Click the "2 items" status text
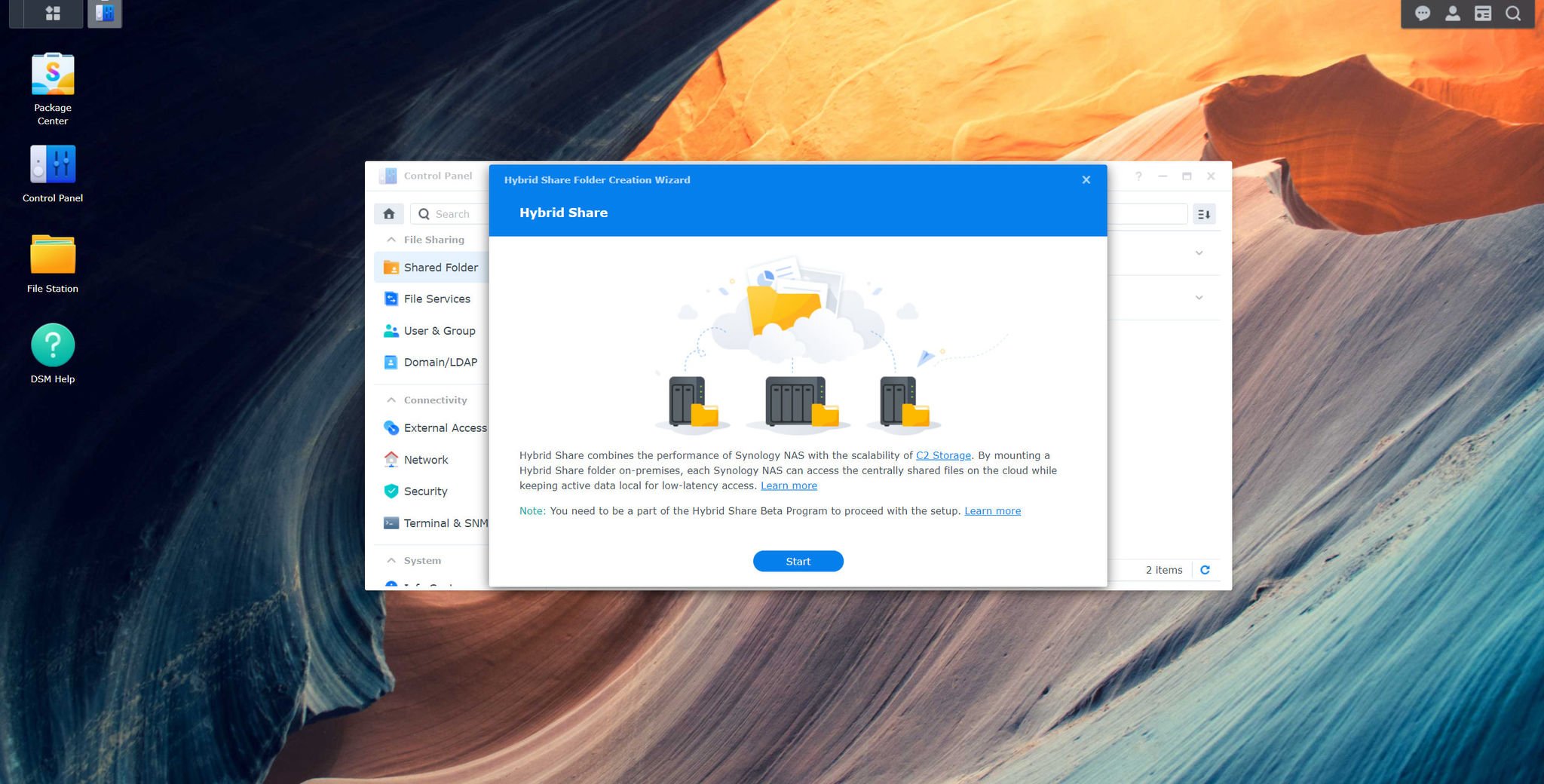 pyautogui.click(x=1164, y=570)
